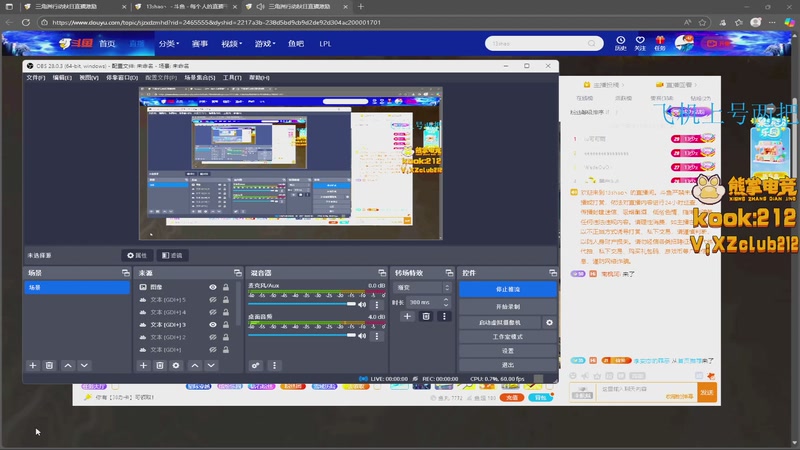Viewport: 800px width, 450px height.
Task: Move the scene up in Scenes panel
Action: pyautogui.click(x=68, y=365)
